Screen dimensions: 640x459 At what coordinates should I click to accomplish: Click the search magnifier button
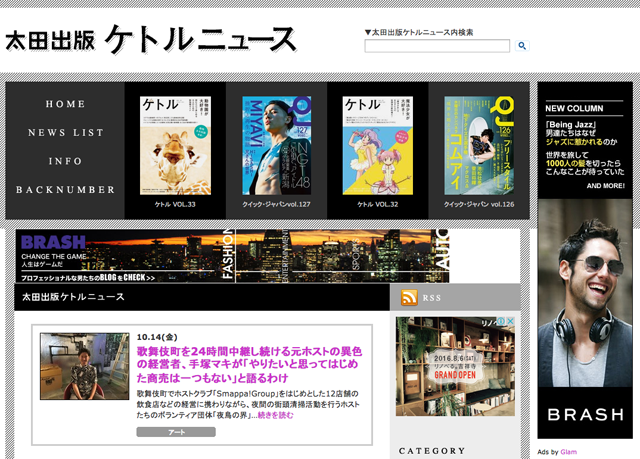[x=522, y=46]
